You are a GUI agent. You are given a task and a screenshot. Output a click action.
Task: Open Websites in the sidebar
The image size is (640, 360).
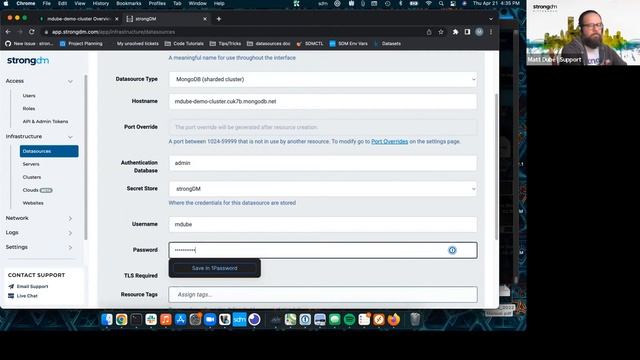(33, 203)
